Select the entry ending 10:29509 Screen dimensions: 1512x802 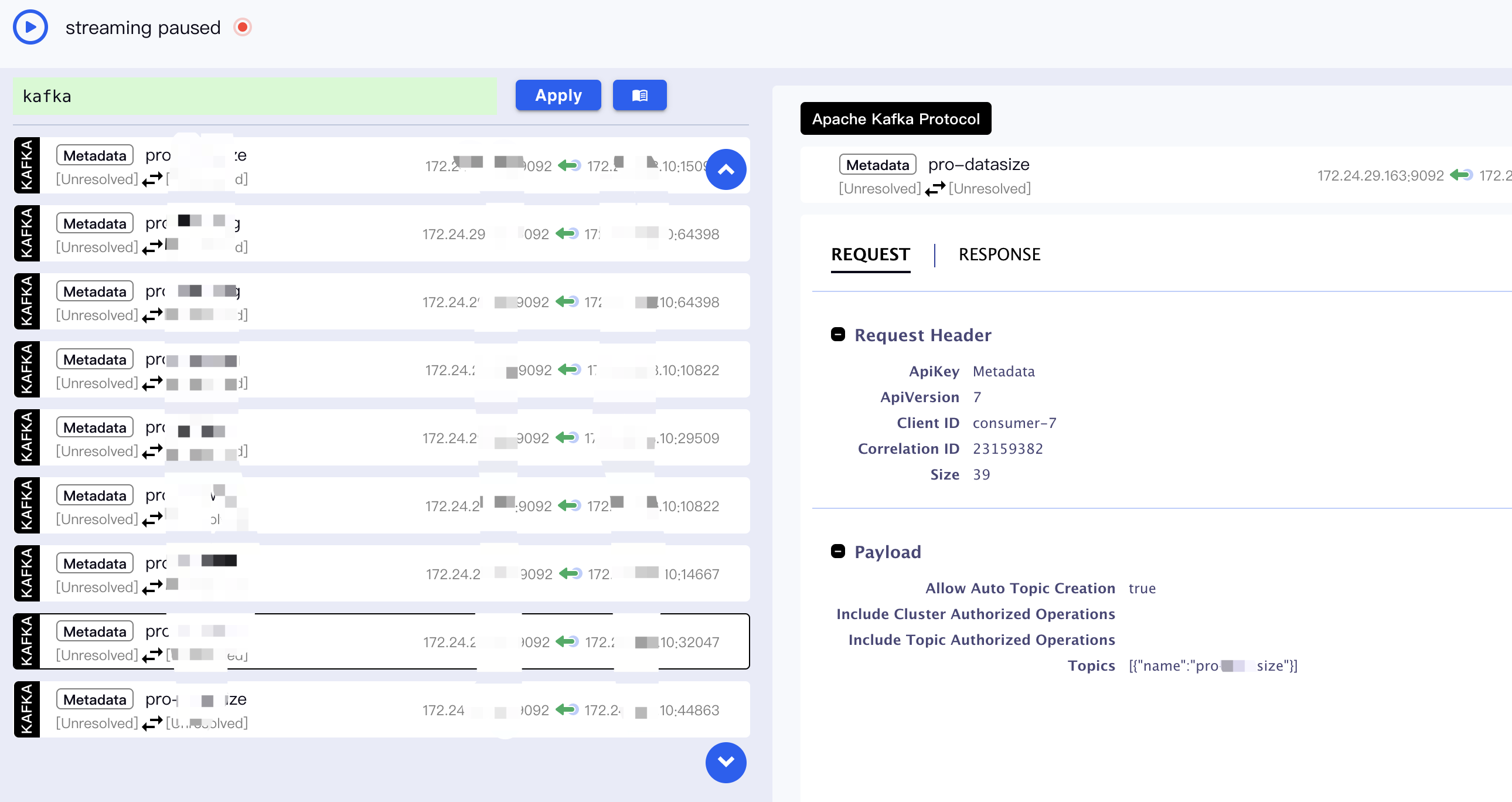click(382, 437)
